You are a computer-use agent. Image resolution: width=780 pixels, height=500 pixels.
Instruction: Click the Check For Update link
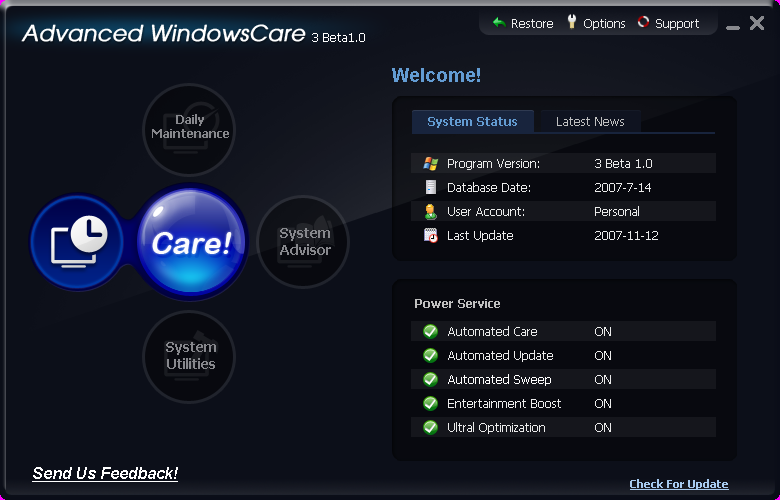pyautogui.click(x=679, y=484)
